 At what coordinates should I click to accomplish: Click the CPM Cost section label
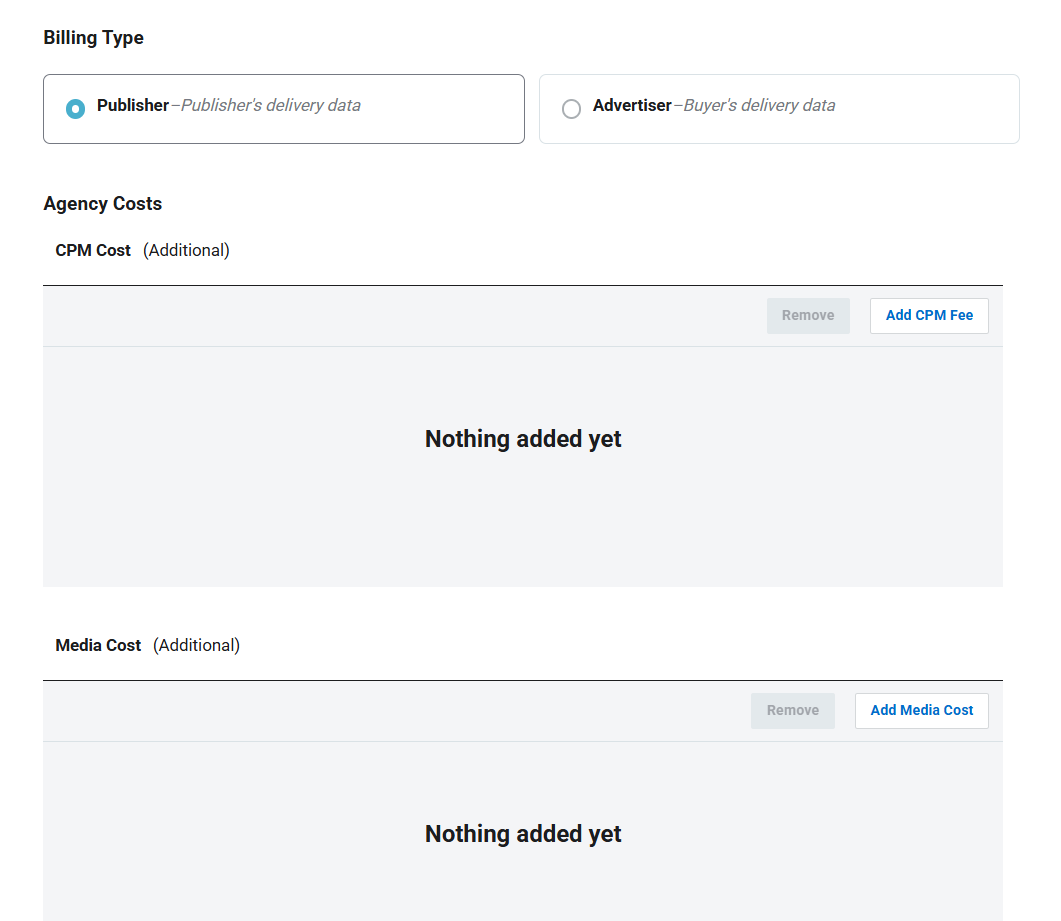click(93, 250)
